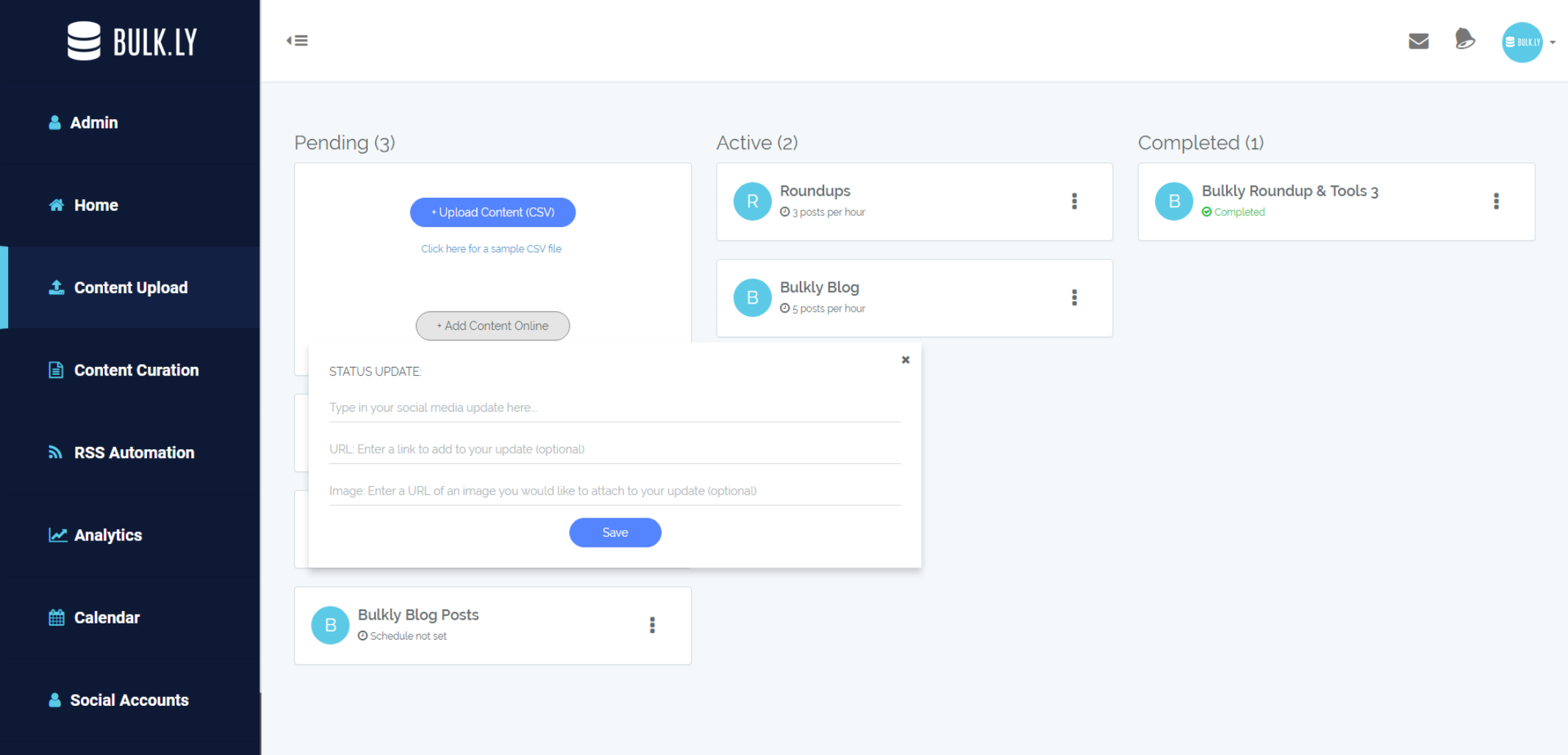Collapse the sidebar with the menu toggle icon
The height and width of the screenshot is (755, 1568).
297,40
